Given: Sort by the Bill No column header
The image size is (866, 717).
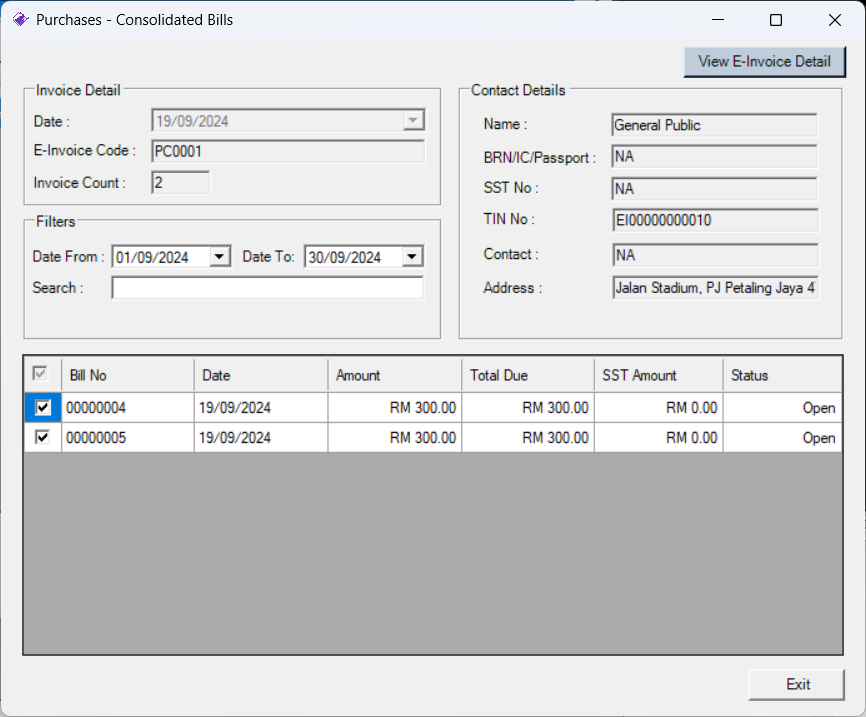Looking at the screenshot, I should coord(127,375).
